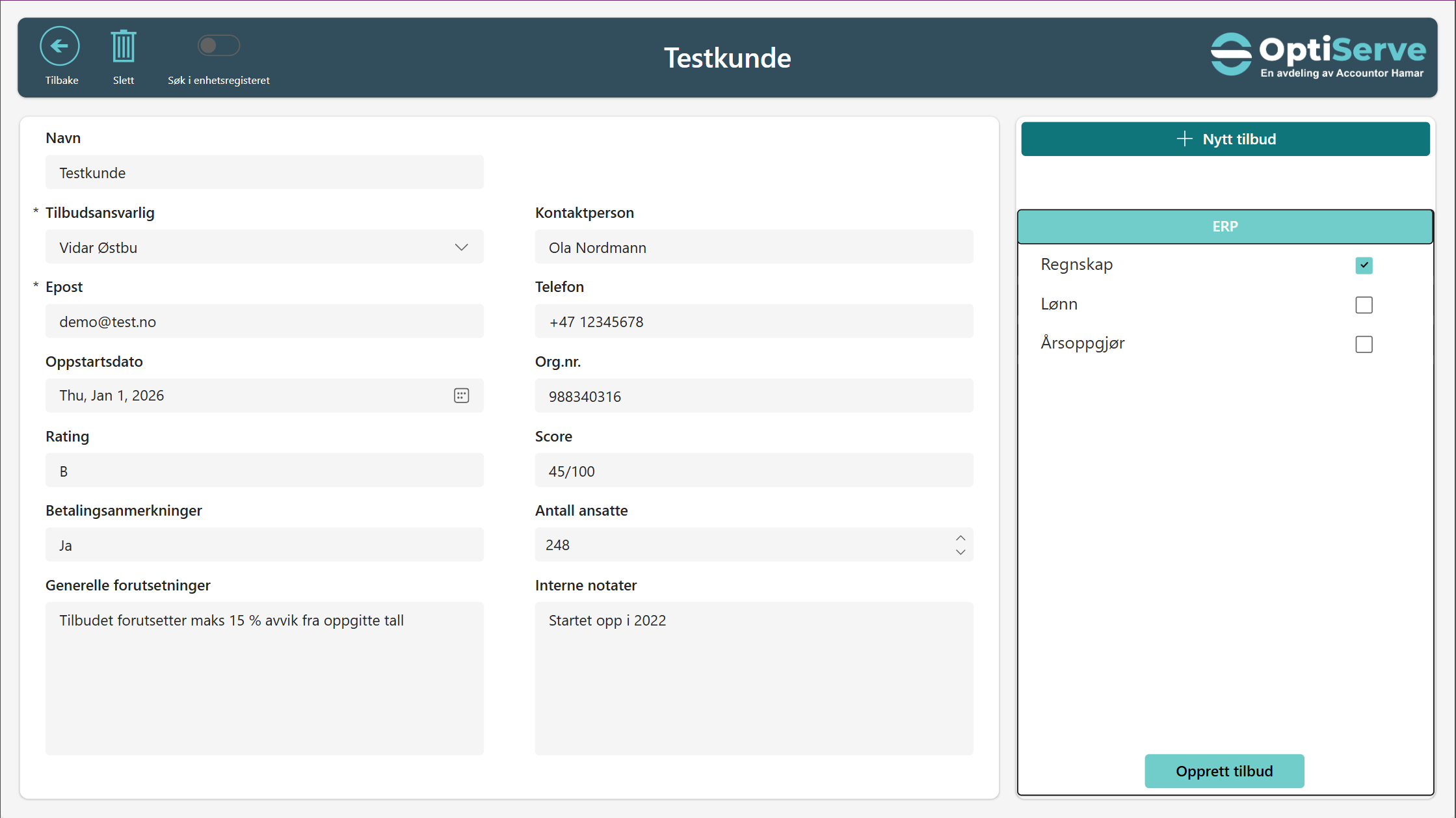1456x818 pixels.
Task: Click into the Navn input field
Action: coord(264,172)
